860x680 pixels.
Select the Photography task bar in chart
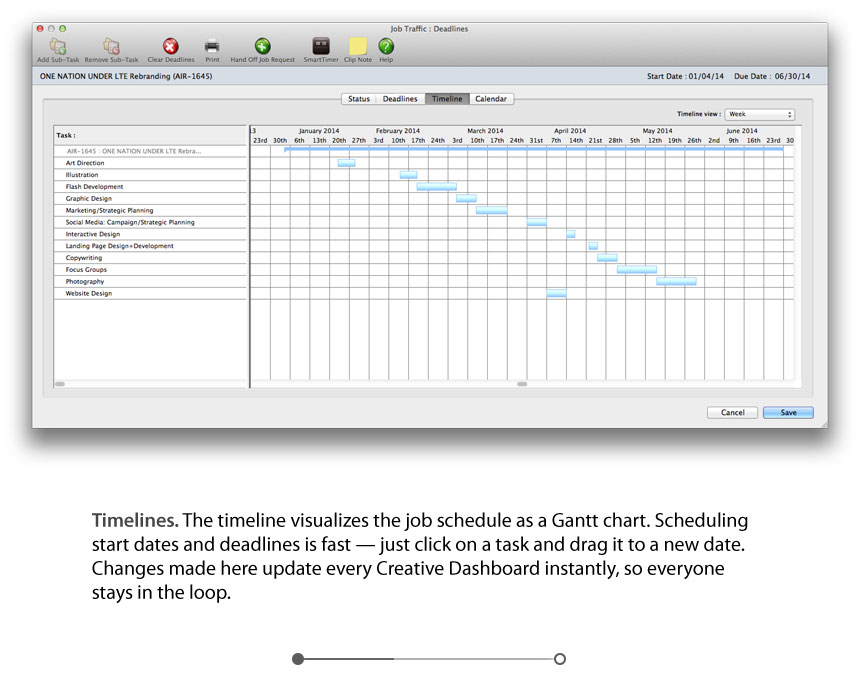point(676,282)
